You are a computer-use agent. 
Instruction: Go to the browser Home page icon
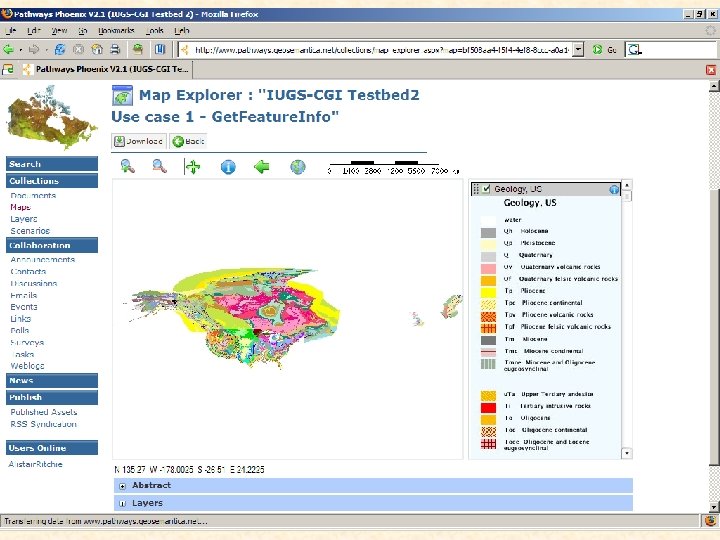point(97,49)
